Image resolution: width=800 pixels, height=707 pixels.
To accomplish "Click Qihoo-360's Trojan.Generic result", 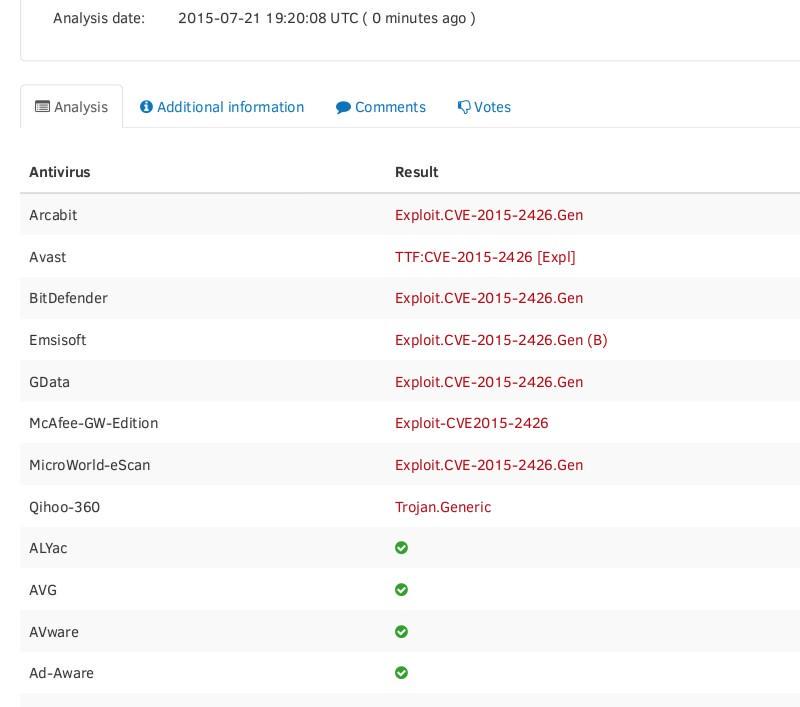I will tap(443, 507).
